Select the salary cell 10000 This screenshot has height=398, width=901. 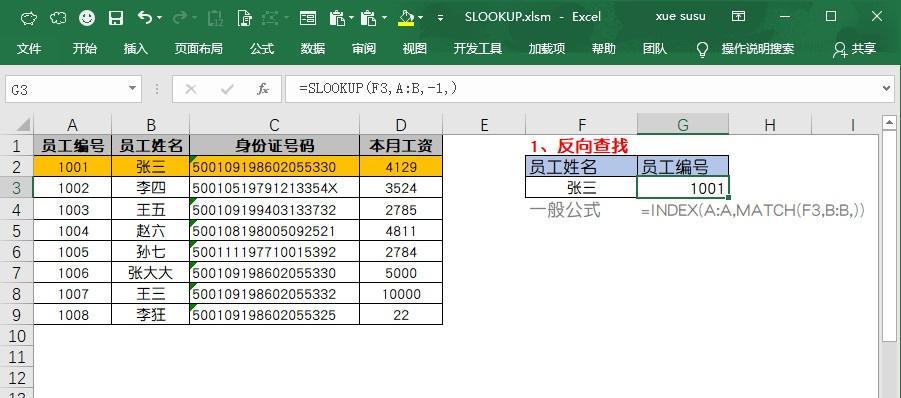pos(401,294)
